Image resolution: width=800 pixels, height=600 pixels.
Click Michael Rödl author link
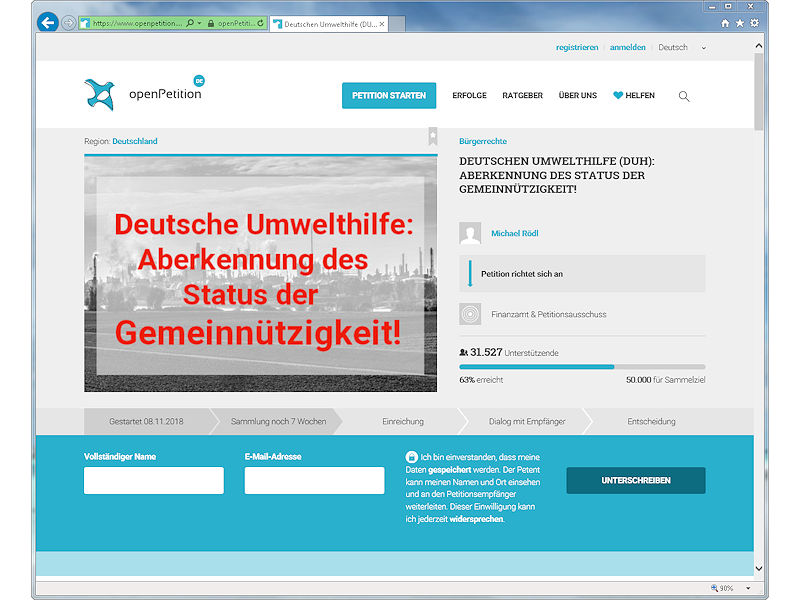(x=514, y=233)
